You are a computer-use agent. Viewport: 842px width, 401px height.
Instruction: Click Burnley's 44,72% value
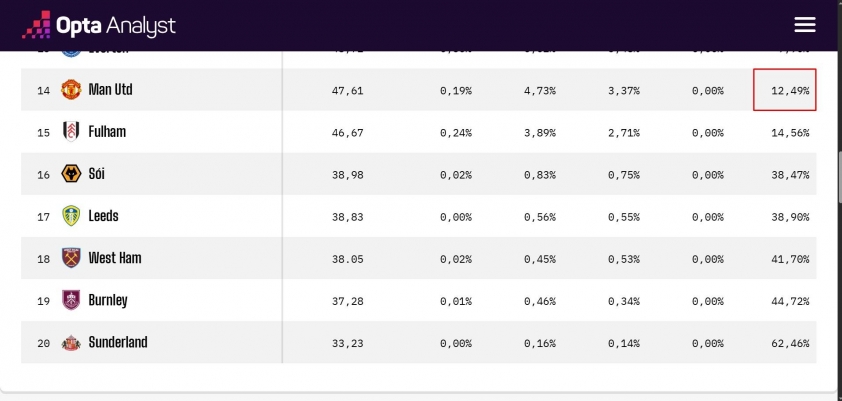tap(790, 301)
